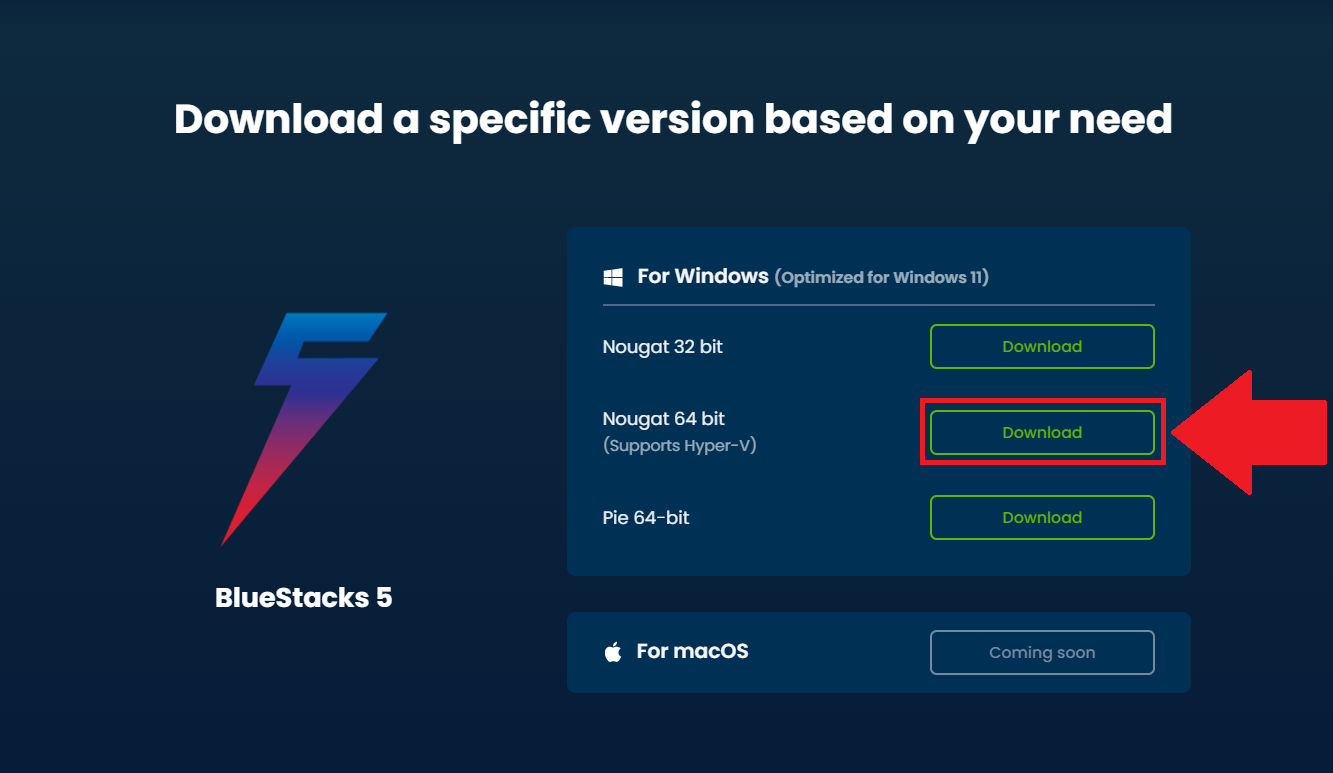Click the 'Nougat 64 bit' label

pyautogui.click(x=664, y=419)
